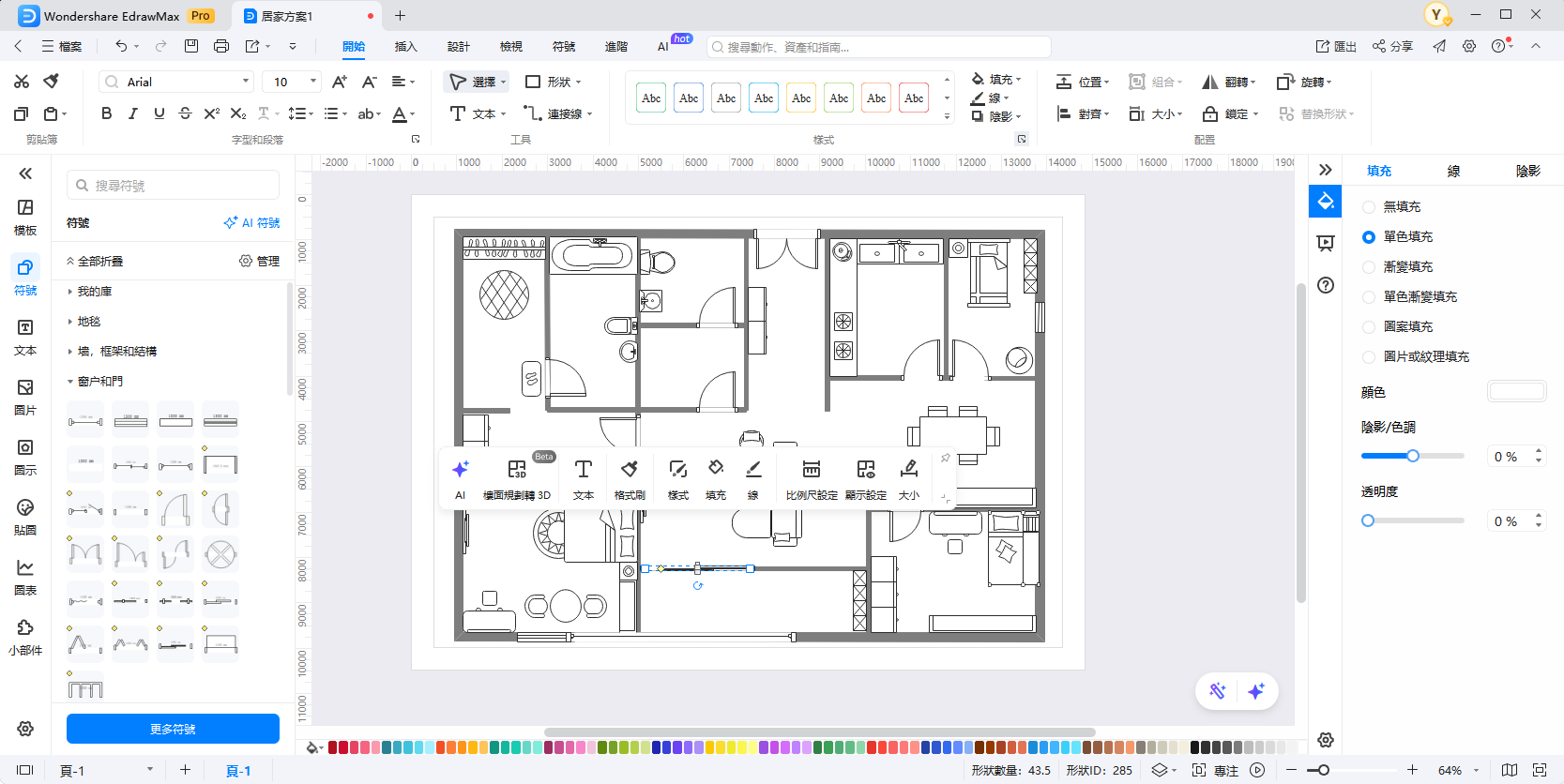Click the 匯出 export button
1564x784 pixels.
[x=1336, y=46]
